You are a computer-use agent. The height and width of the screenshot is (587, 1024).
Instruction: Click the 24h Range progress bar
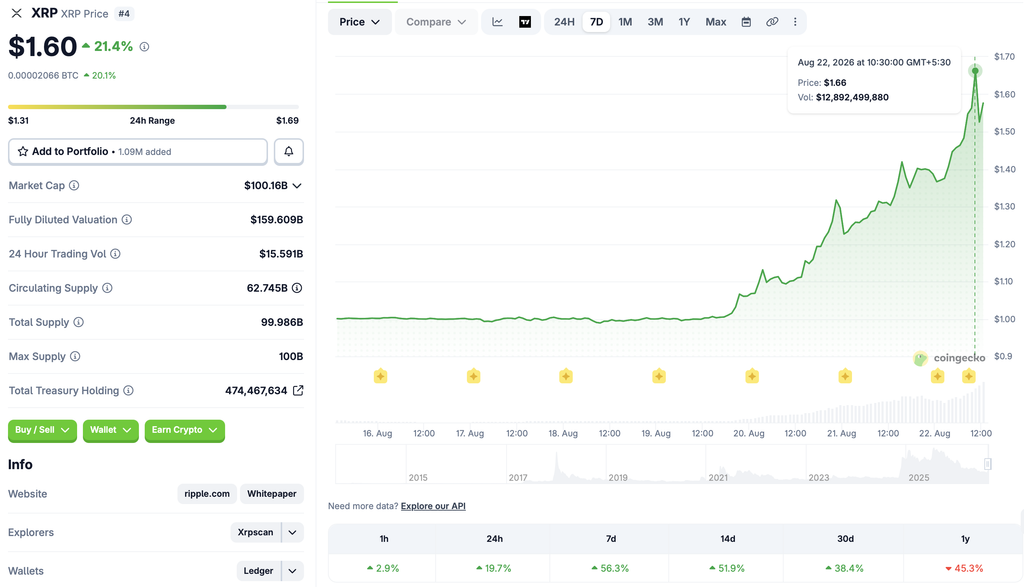pyautogui.click(x=153, y=106)
